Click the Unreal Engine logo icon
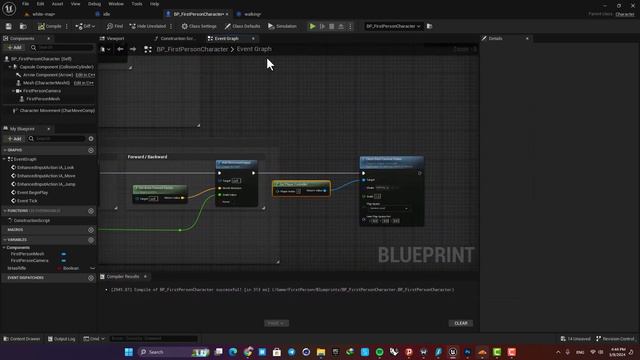 click(x=9, y=8)
